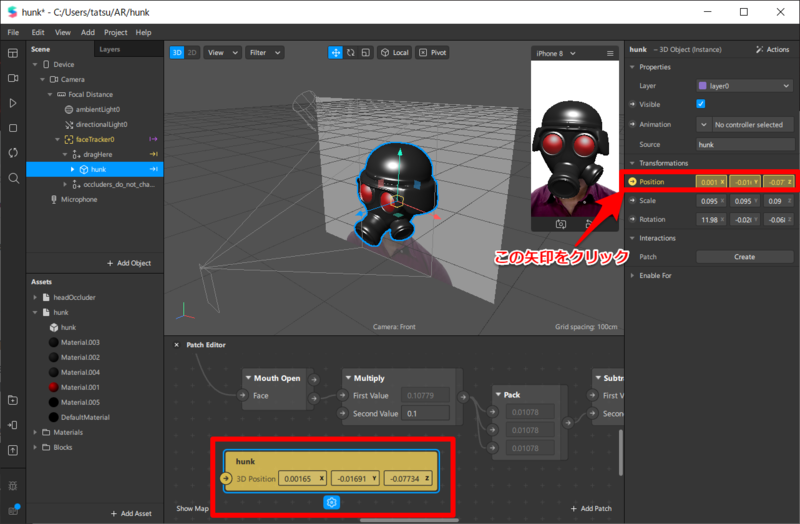Toggle the Visible checkbox

tap(701, 104)
